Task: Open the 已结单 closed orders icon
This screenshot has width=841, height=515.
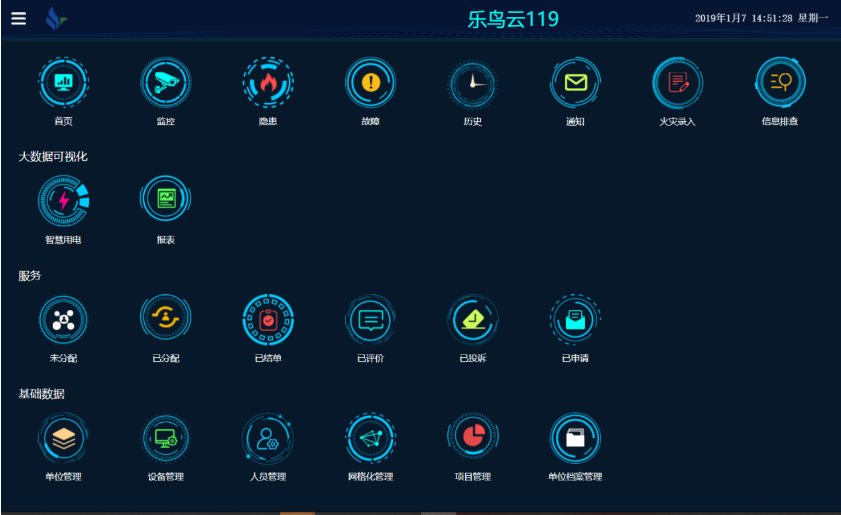Action: point(268,320)
